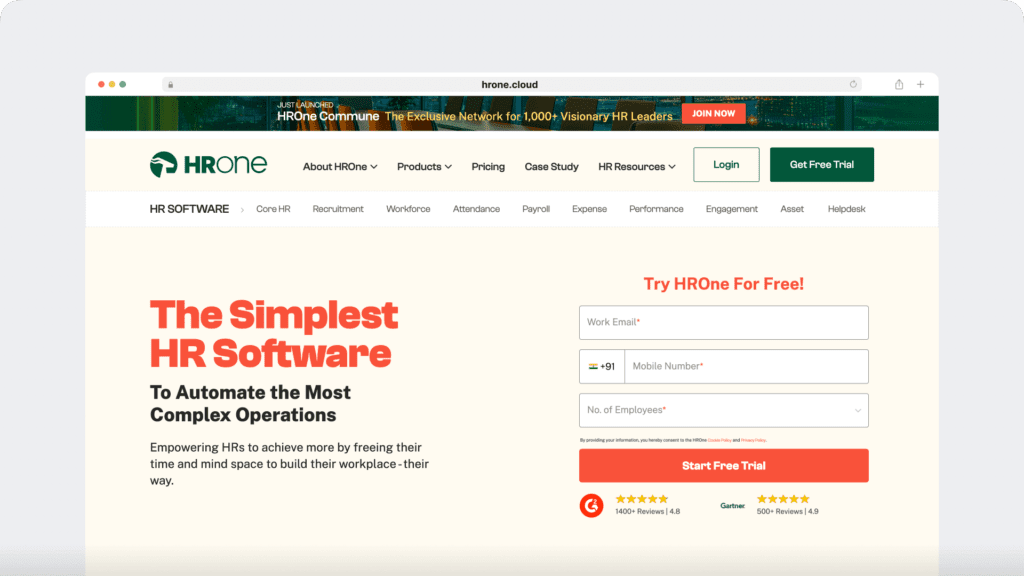Screen dimensions: 1024x576
Task: Expand the HR Resources dropdown
Action: [x=637, y=166]
